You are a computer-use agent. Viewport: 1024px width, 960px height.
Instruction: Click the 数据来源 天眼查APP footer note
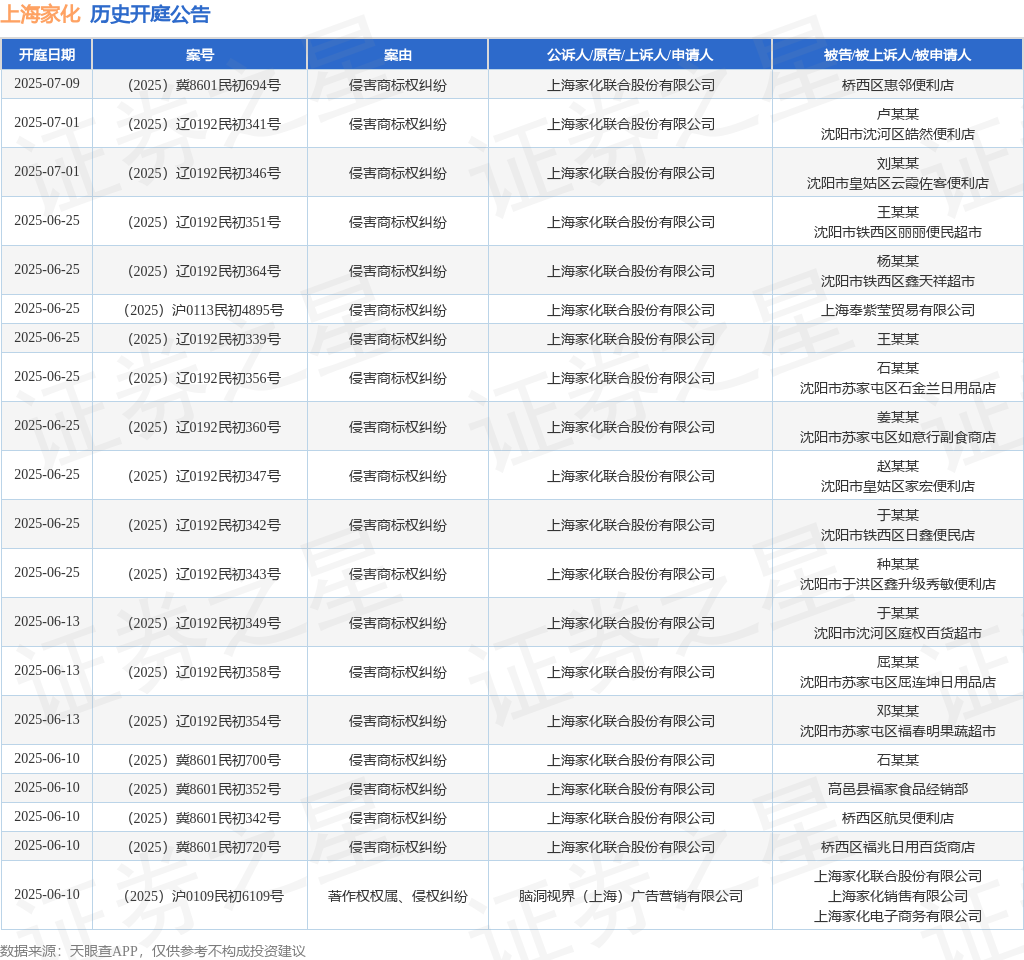pyautogui.click(x=153, y=951)
